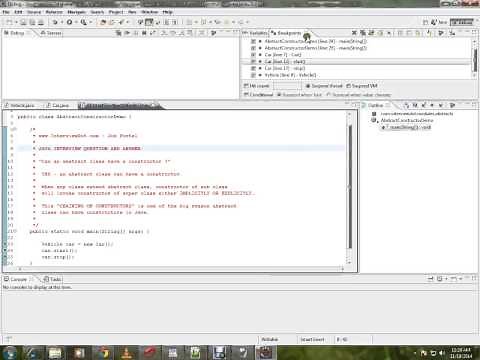Image resolution: width=480 pixels, height=360 pixels.
Task: Open the Run launch dropdown arrow
Action: coord(76,22)
